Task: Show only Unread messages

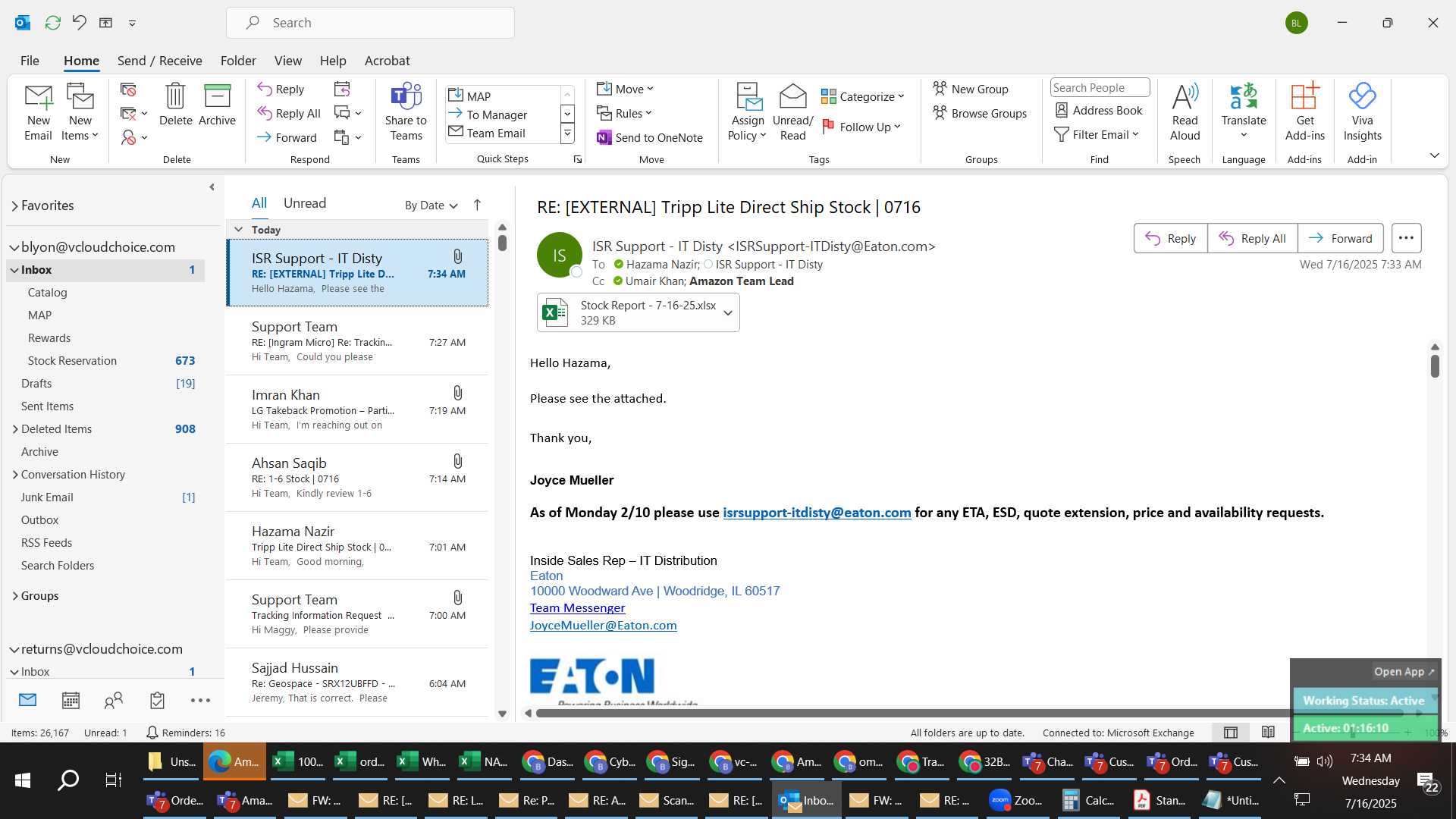Action: pos(305,203)
